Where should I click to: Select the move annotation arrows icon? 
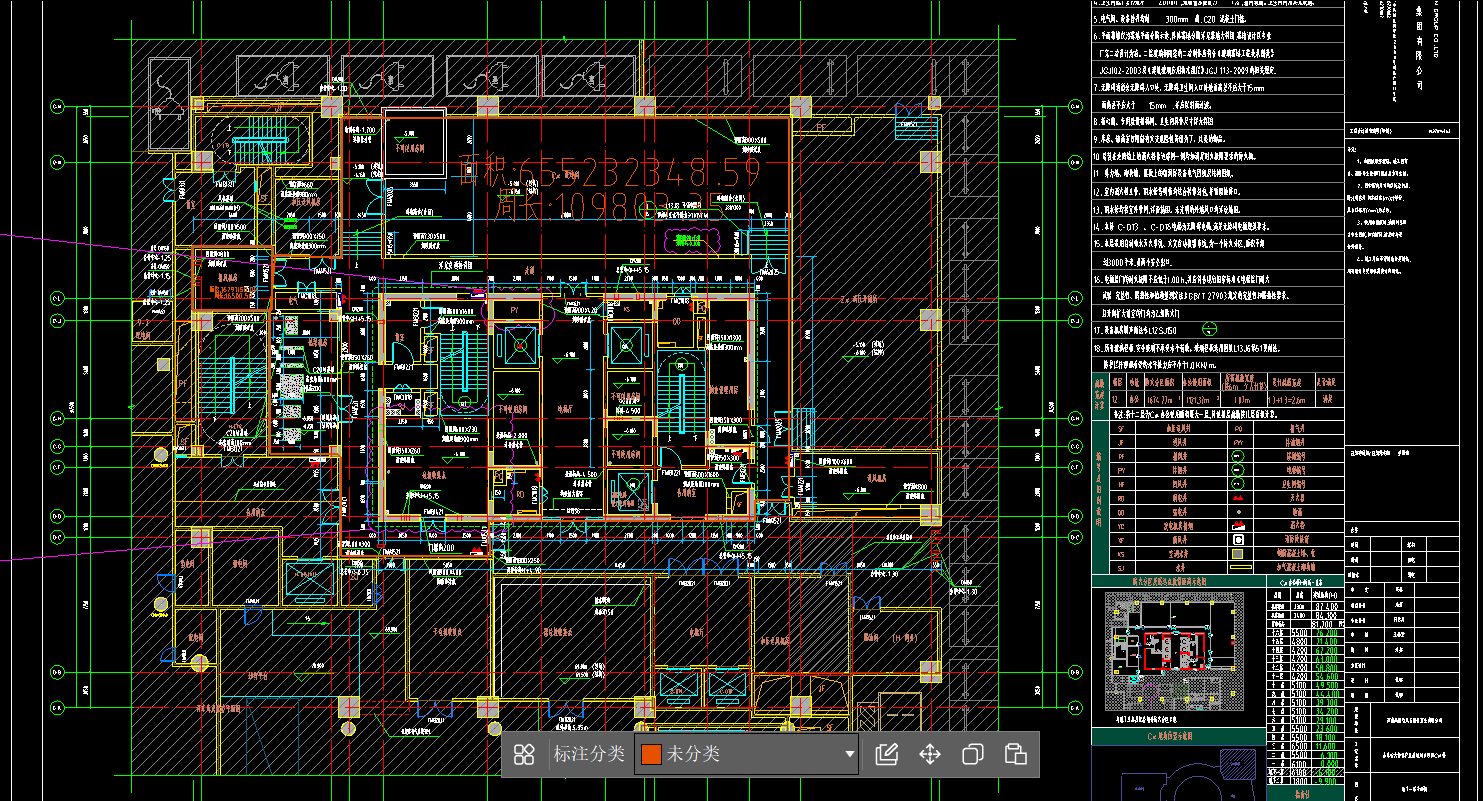[930, 754]
